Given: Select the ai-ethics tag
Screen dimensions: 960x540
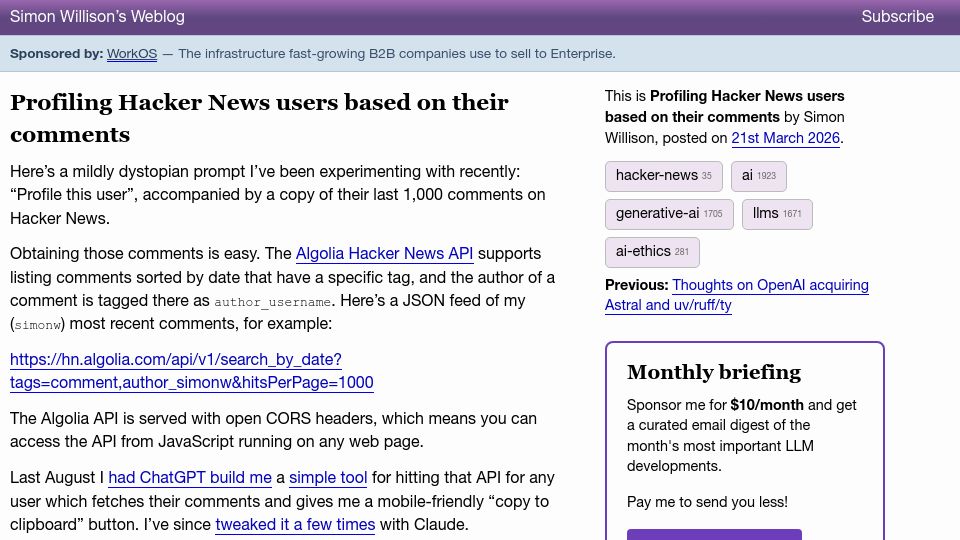Looking at the screenshot, I should coord(652,252).
